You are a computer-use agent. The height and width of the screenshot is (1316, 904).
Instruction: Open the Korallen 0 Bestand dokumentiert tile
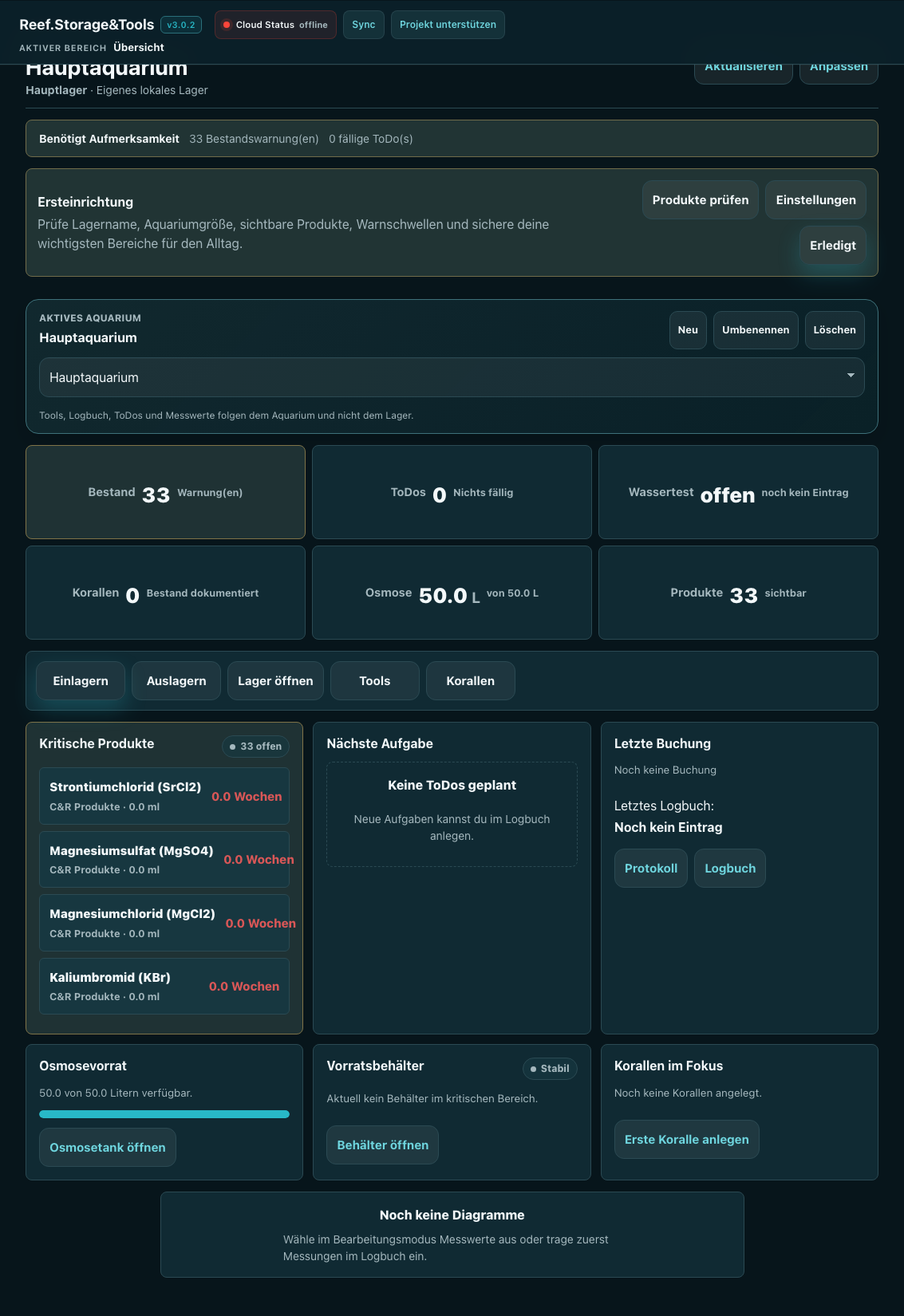coord(165,593)
